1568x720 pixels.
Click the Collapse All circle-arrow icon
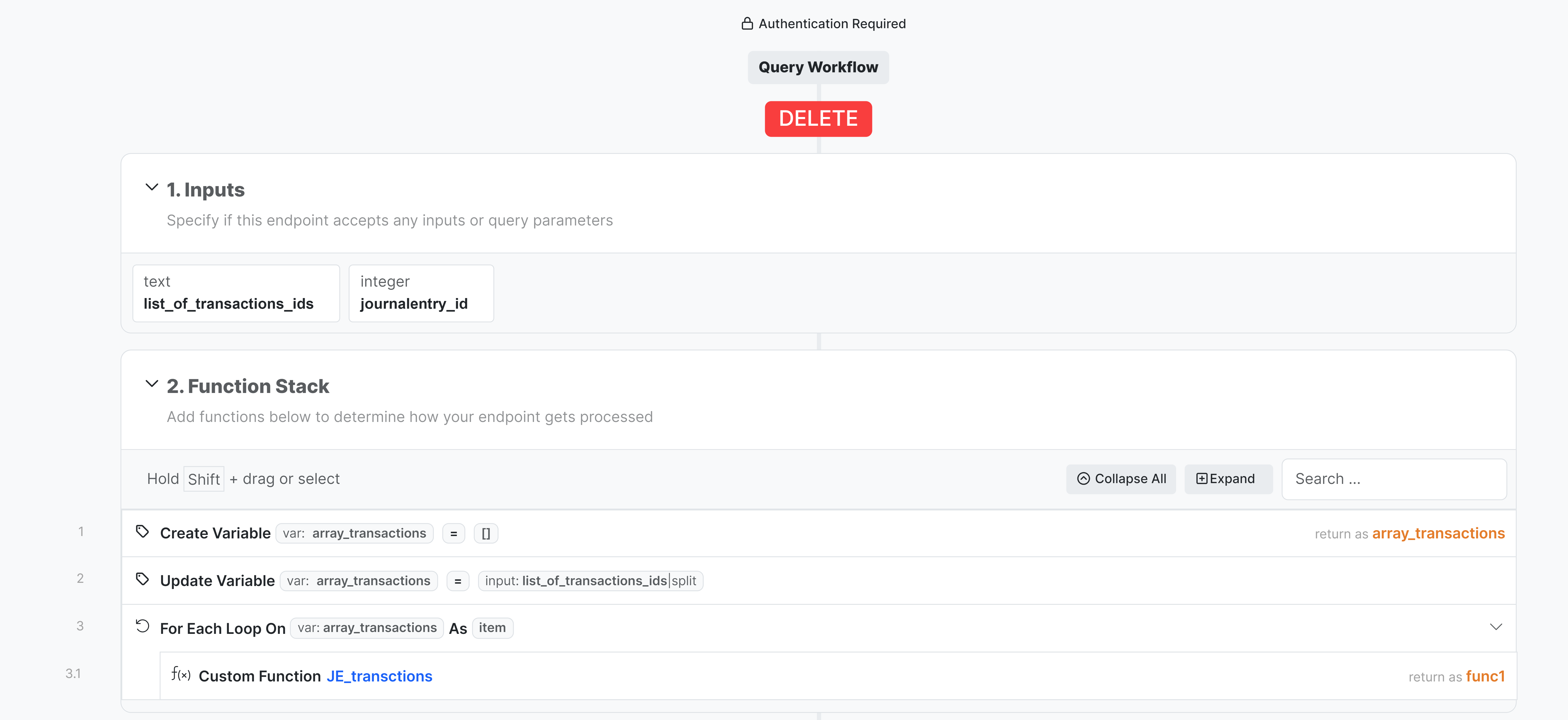point(1084,479)
